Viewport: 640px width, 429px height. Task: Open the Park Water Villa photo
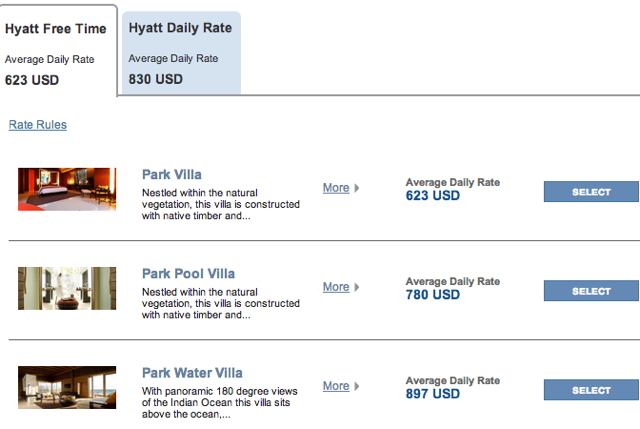pos(67,387)
